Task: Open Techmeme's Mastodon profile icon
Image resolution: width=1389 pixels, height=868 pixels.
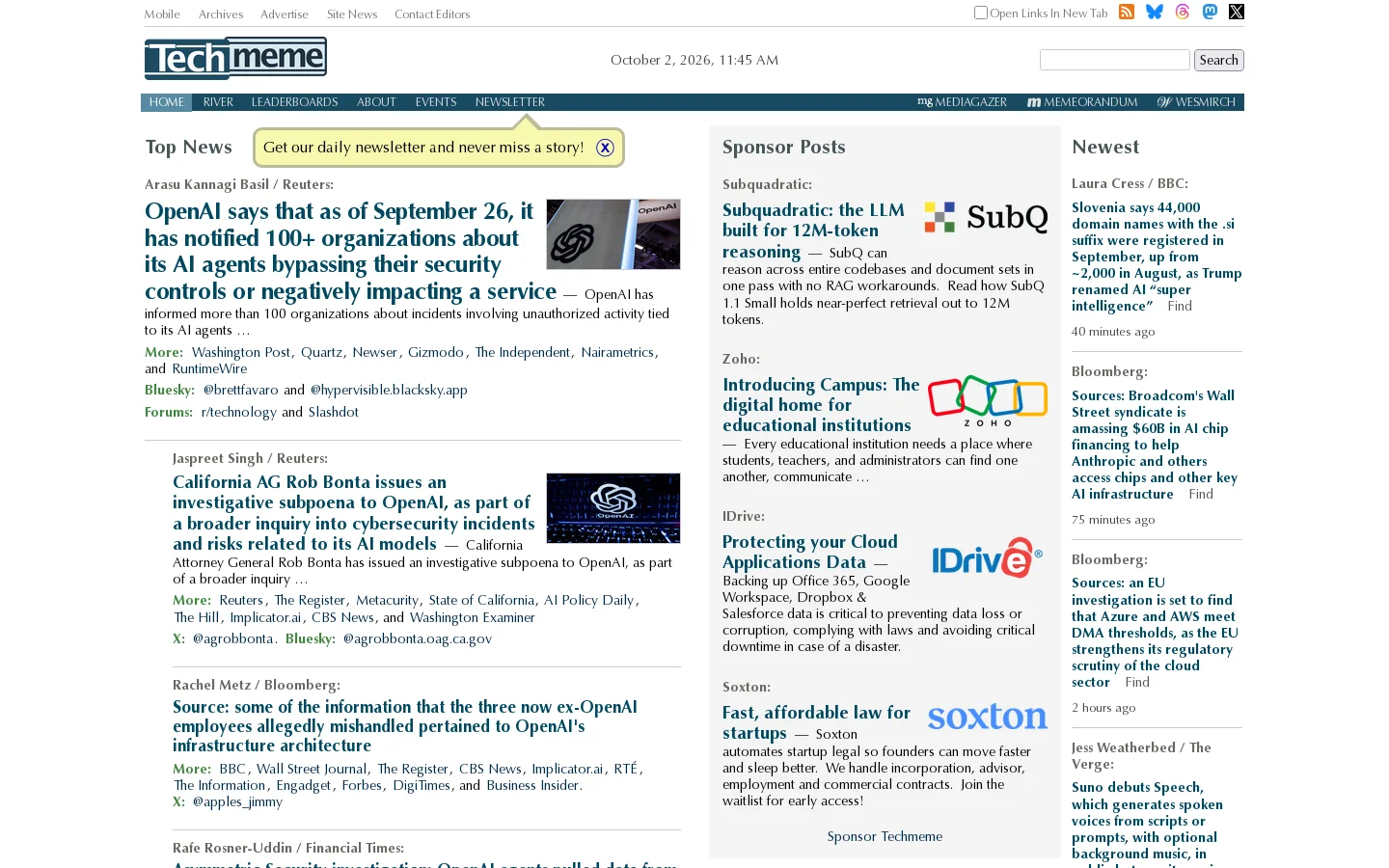Action: click(1210, 12)
